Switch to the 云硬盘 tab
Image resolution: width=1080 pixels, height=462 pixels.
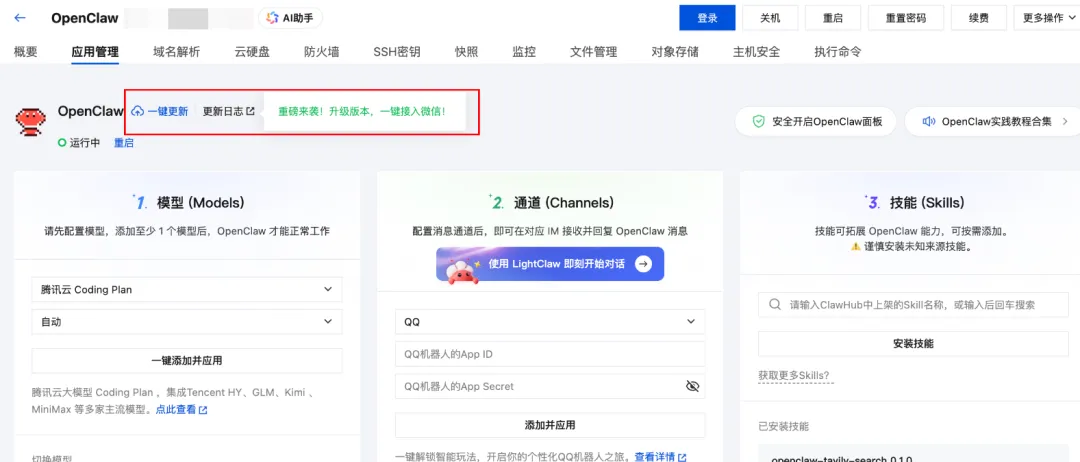252,52
